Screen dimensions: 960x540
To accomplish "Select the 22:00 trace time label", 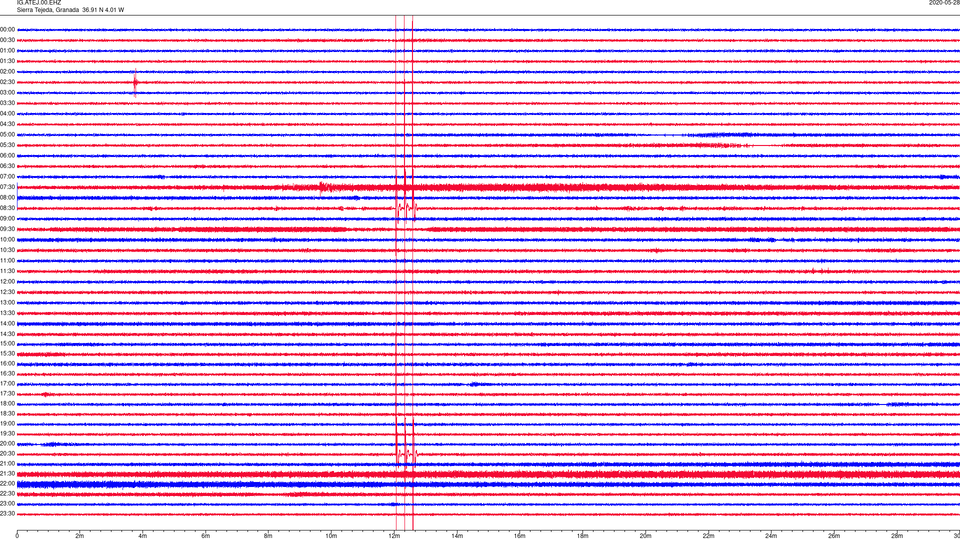I will [x=7, y=484].
